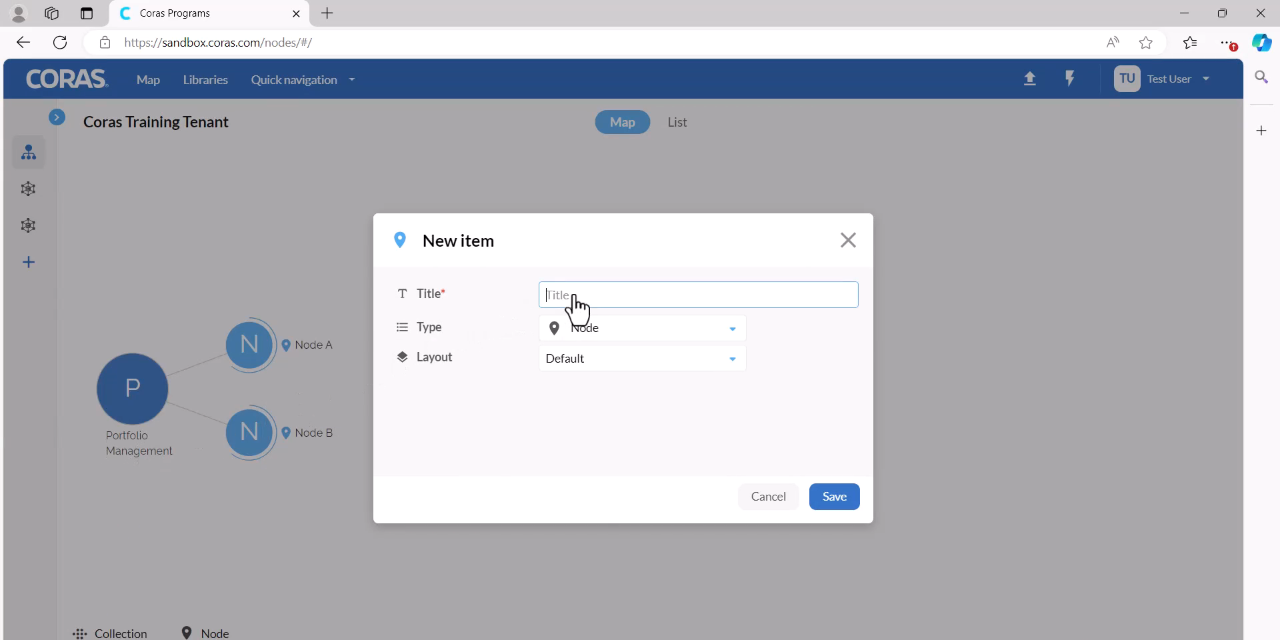Add this page to favorites
Image resolution: width=1280 pixels, height=640 pixels.
click(x=1146, y=42)
